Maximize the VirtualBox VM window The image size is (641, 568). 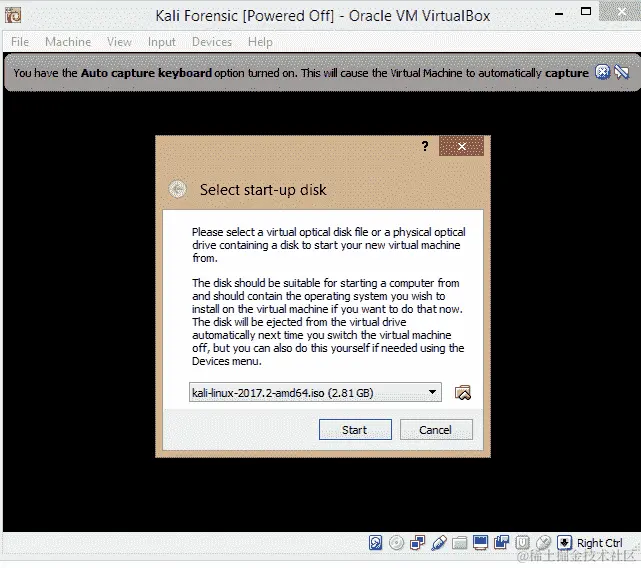[x=586, y=11]
